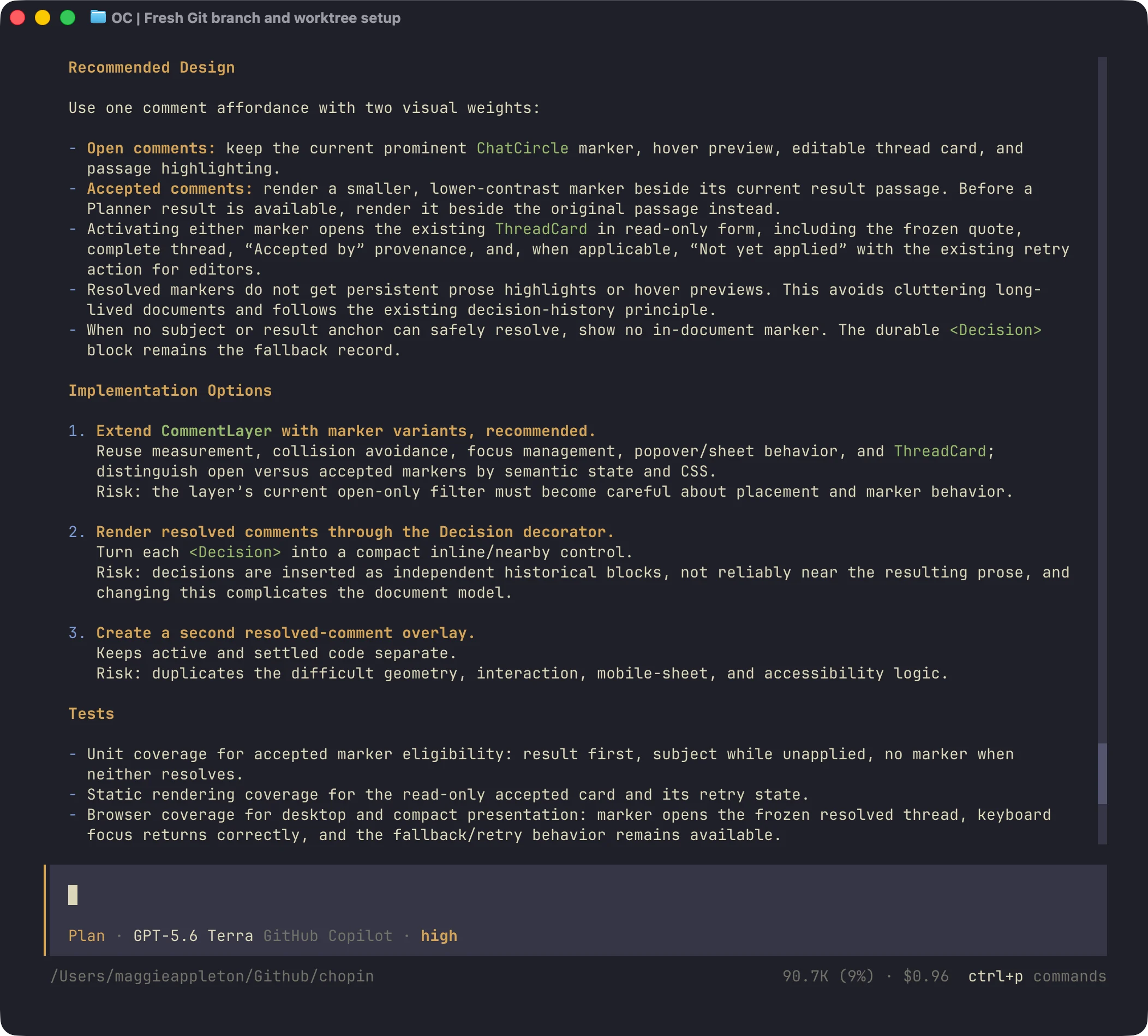Image resolution: width=1148 pixels, height=1036 pixels.
Task: Click option 2 'Render resolved comments through the Decision decorator'
Action: (x=355, y=532)
